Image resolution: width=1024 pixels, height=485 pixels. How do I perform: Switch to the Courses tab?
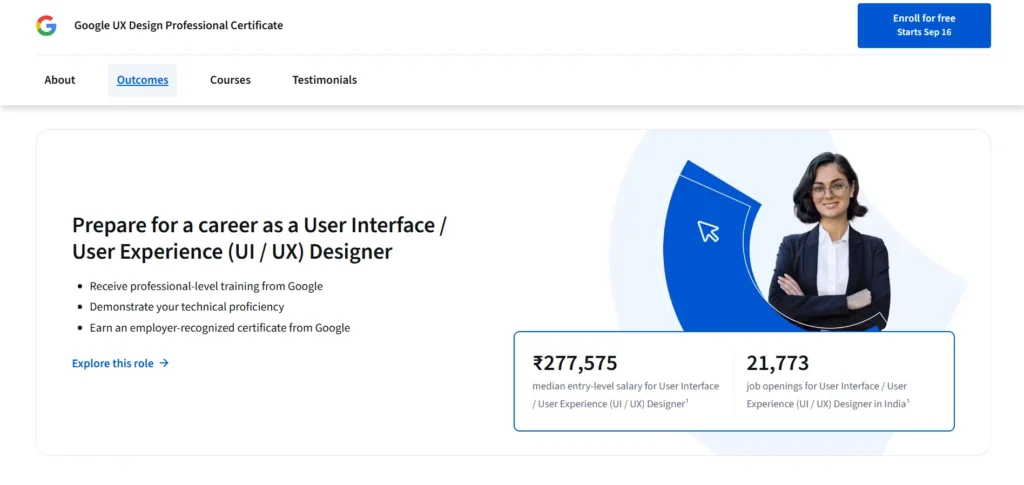click(230, 80)
